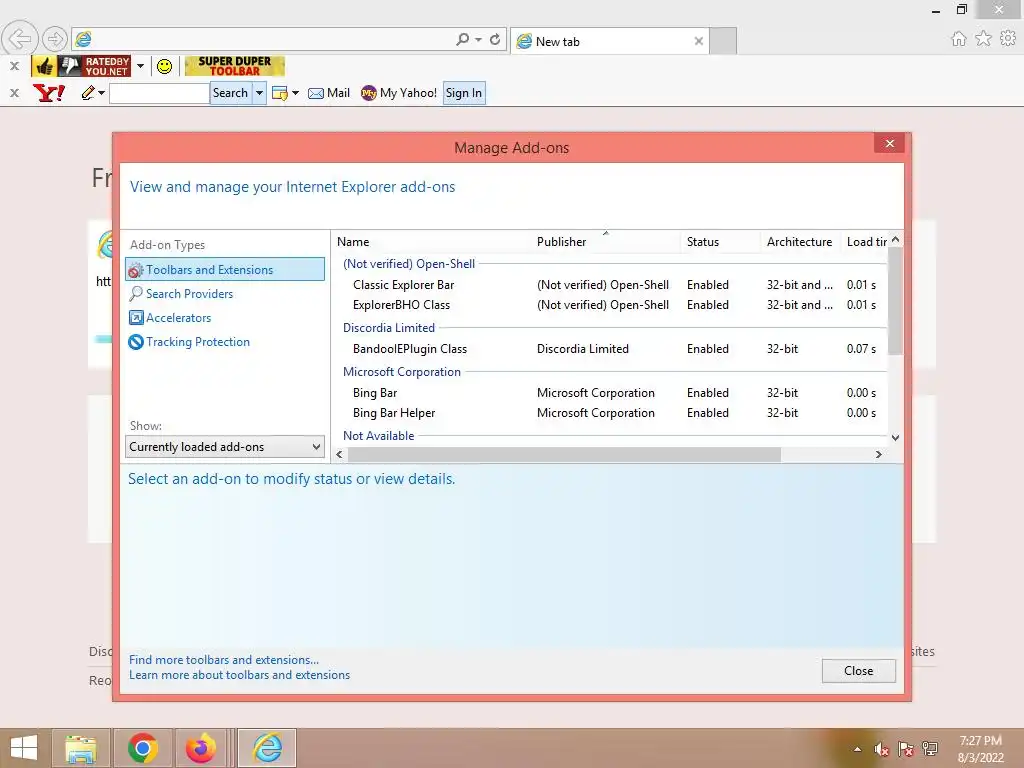Click the add-on list vertical scrollbar thumb
Image resolution: width=1024 pixels, height=768 pixels.
coord(895,302)
